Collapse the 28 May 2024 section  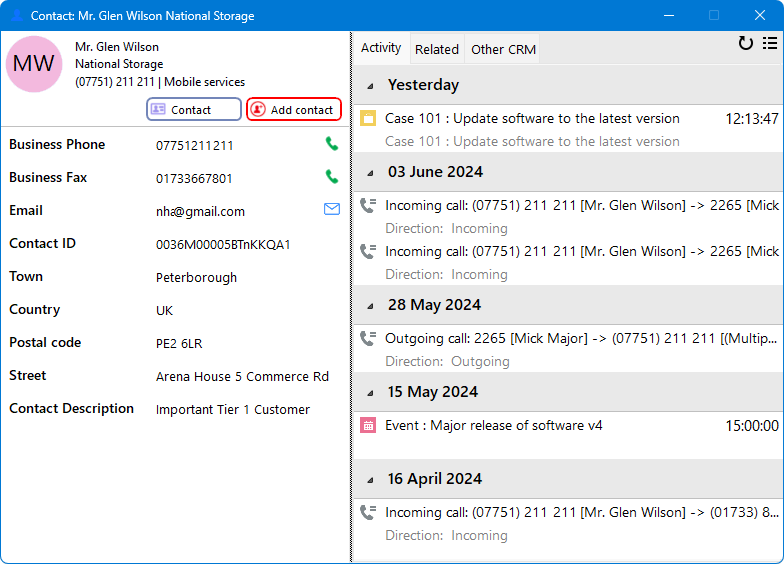point(371,305)
